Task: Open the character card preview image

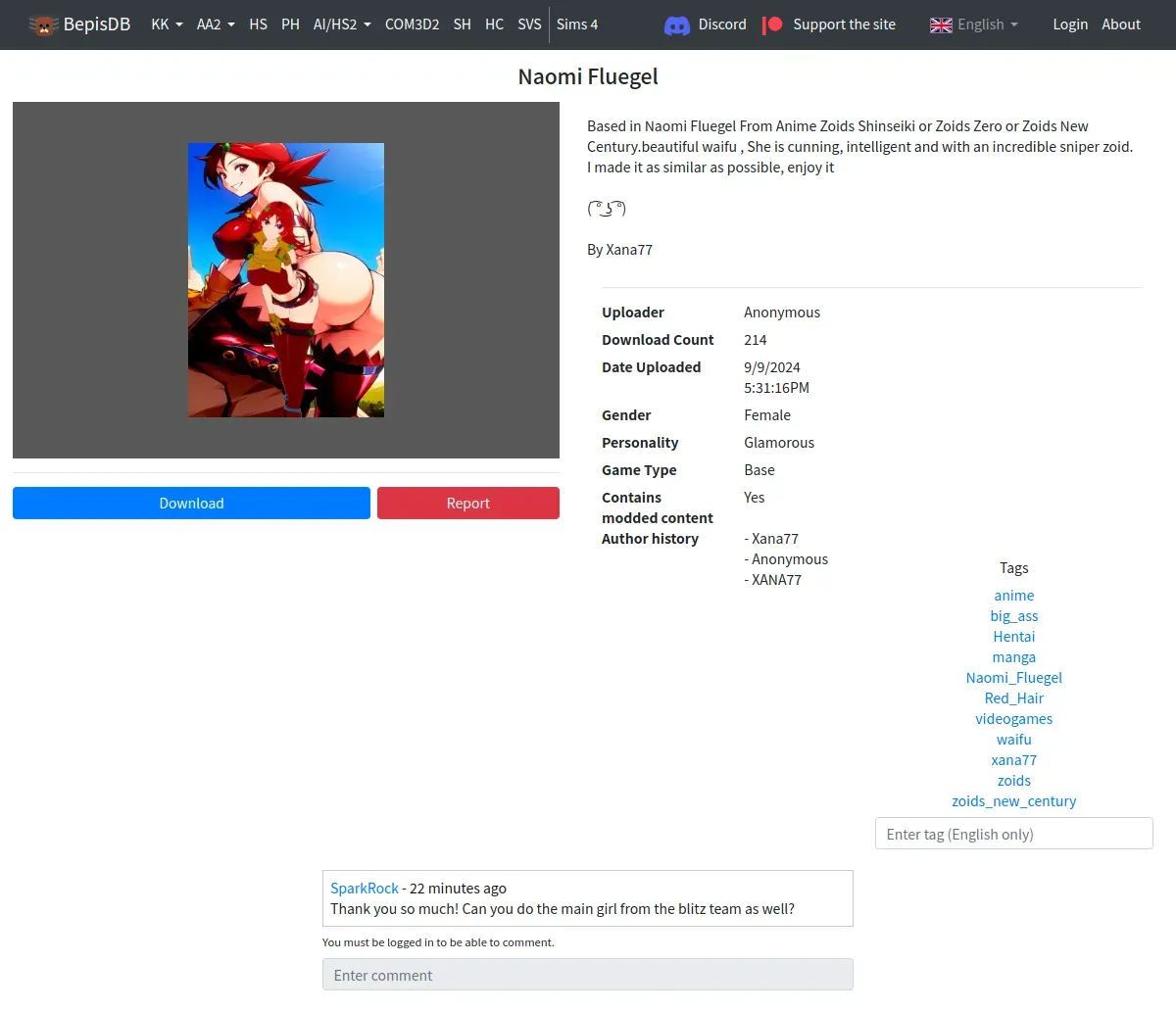Action: coord(286,280)
